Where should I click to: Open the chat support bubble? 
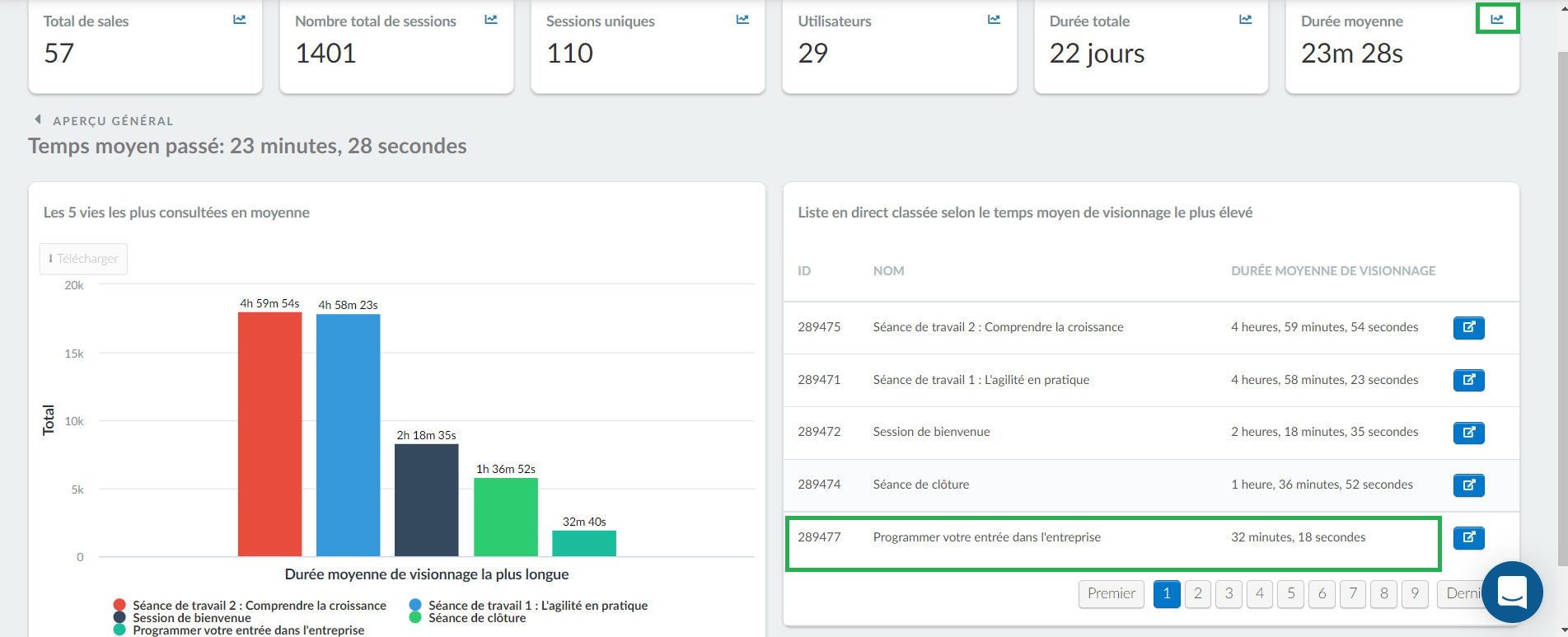[x=1512, y=592]
